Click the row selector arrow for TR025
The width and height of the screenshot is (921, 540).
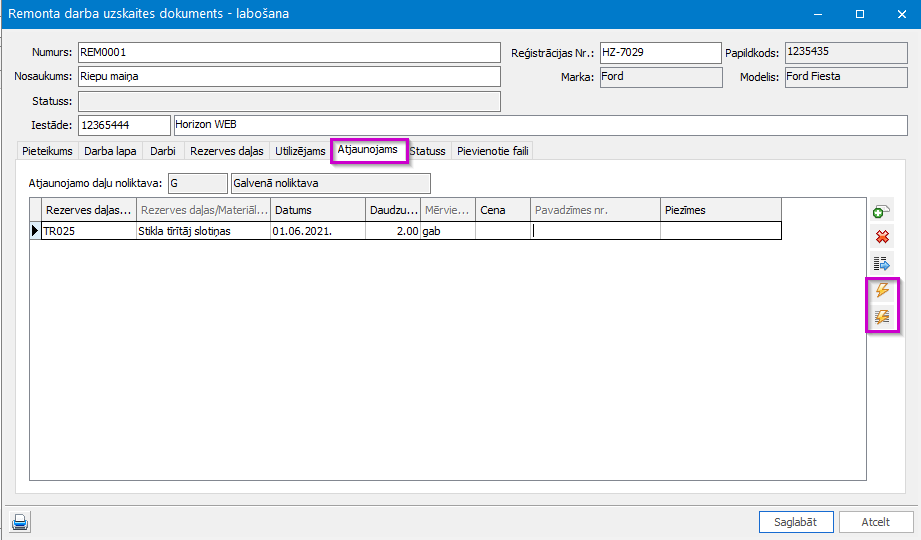(x=35, y=231)
